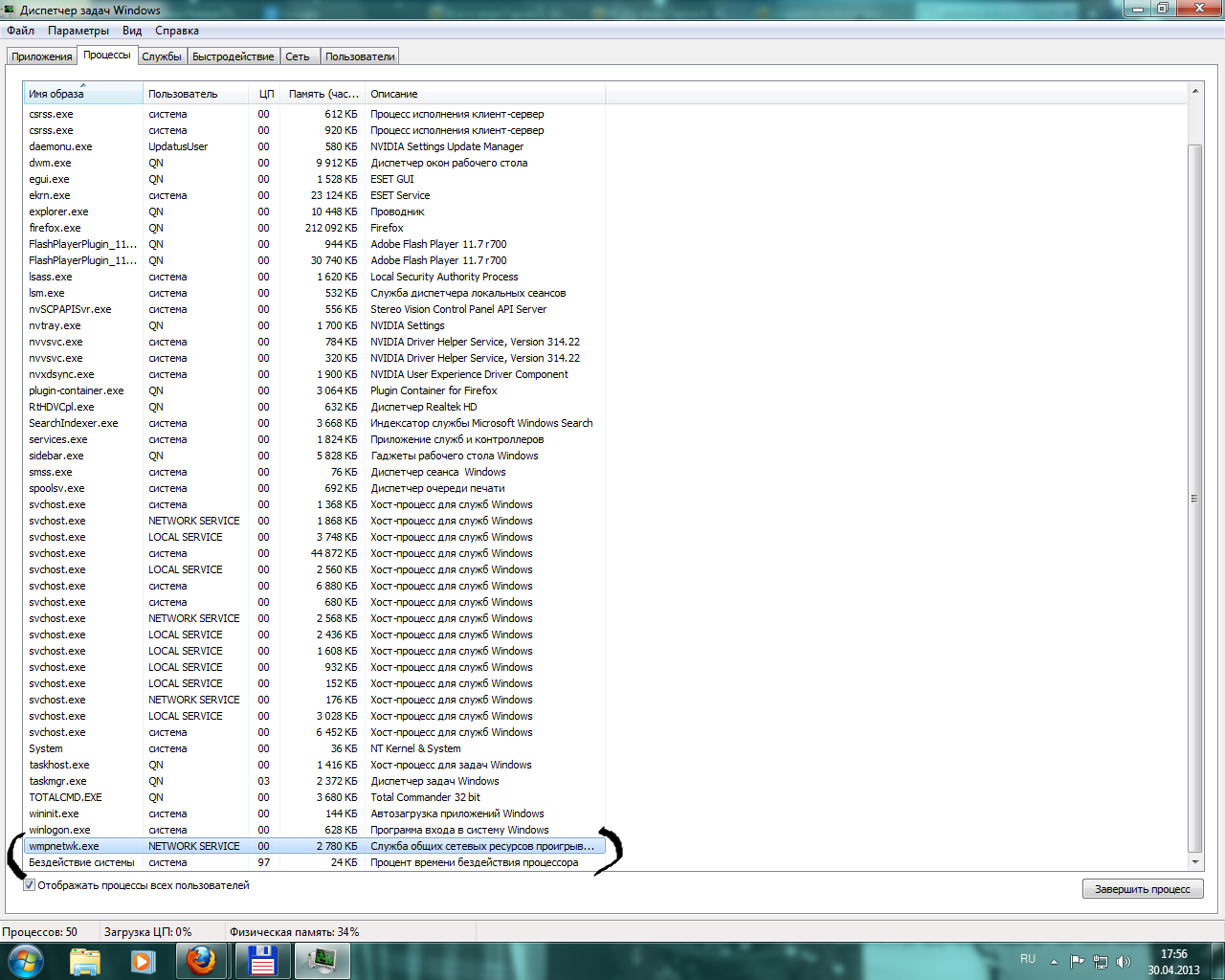Select the daemonu.exe process name

[60, 146]
